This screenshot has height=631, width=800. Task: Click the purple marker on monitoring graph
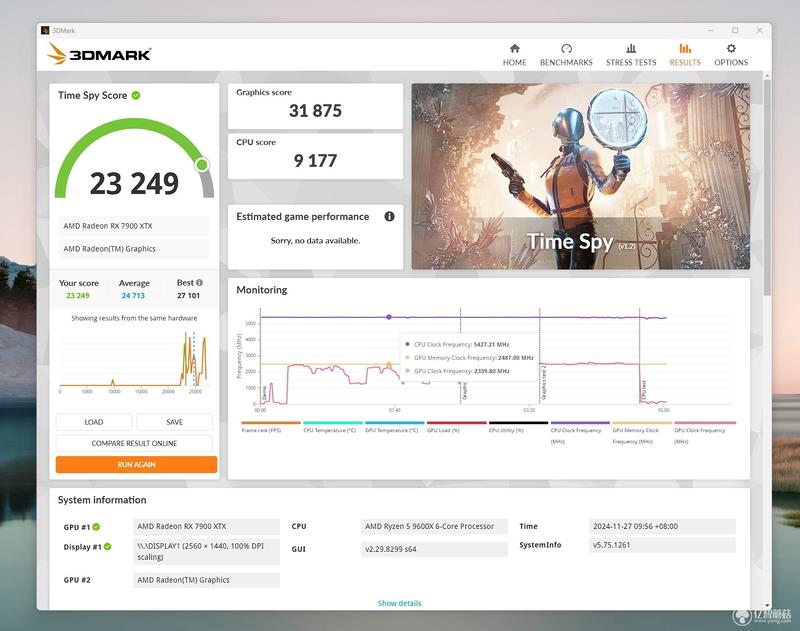click(389, 317)
